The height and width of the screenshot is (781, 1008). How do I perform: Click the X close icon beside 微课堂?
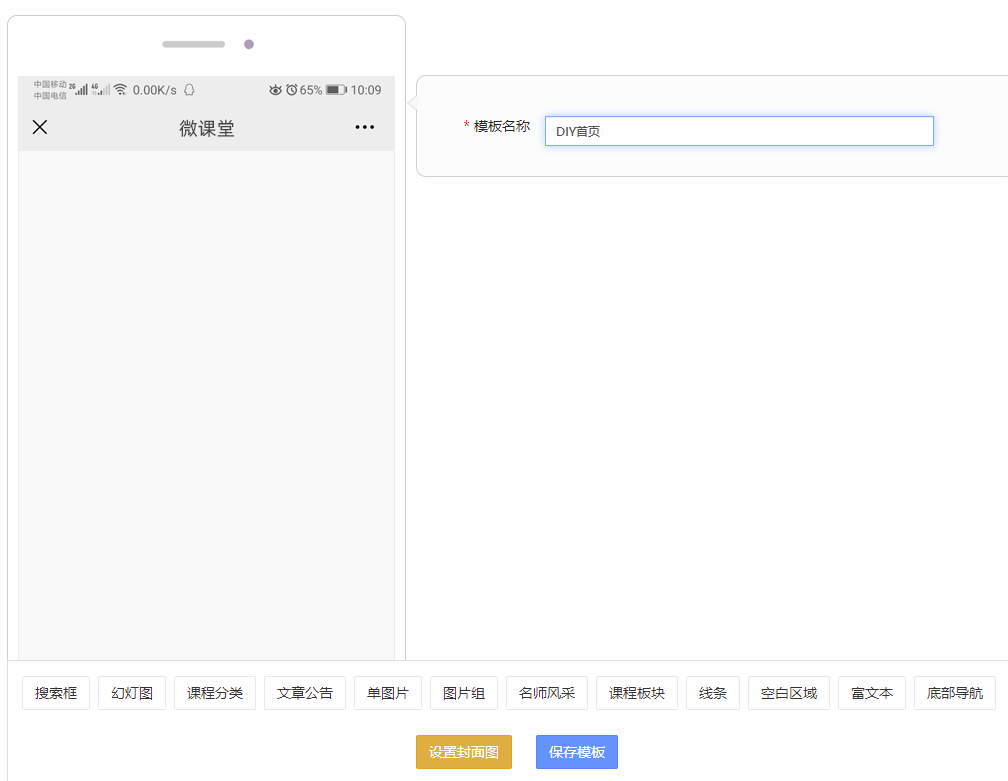(40, 127)
